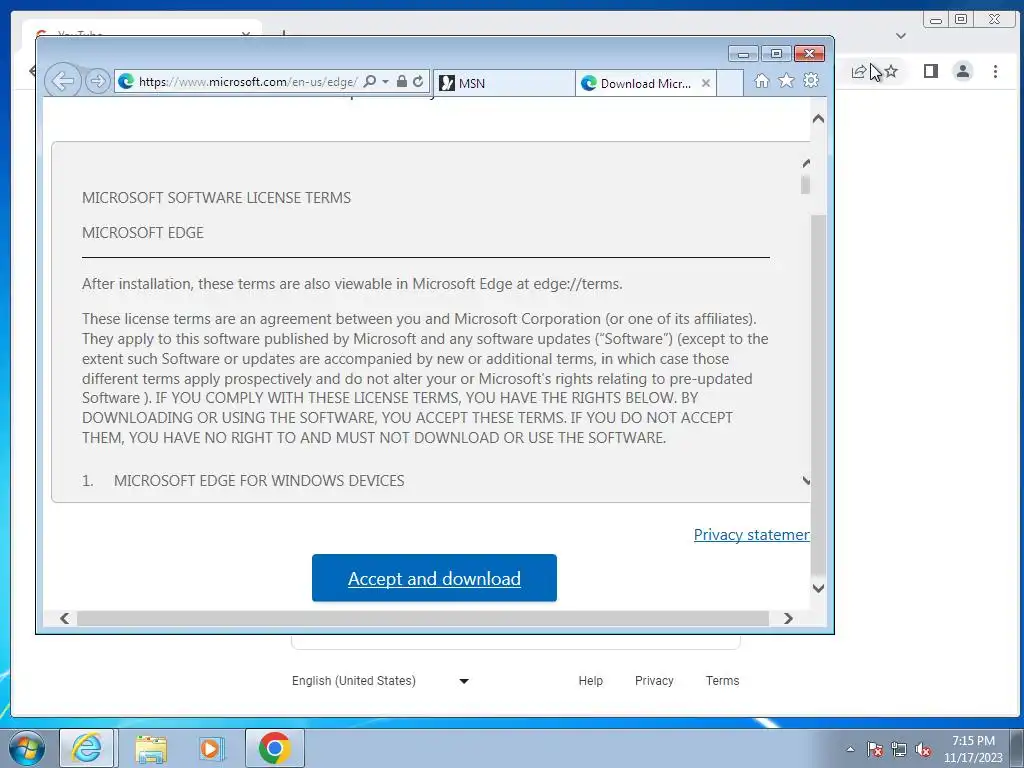Screen dimensions: 1024x768
Task: Toggle Chrome's side panel icon
Action: [931, 71]
